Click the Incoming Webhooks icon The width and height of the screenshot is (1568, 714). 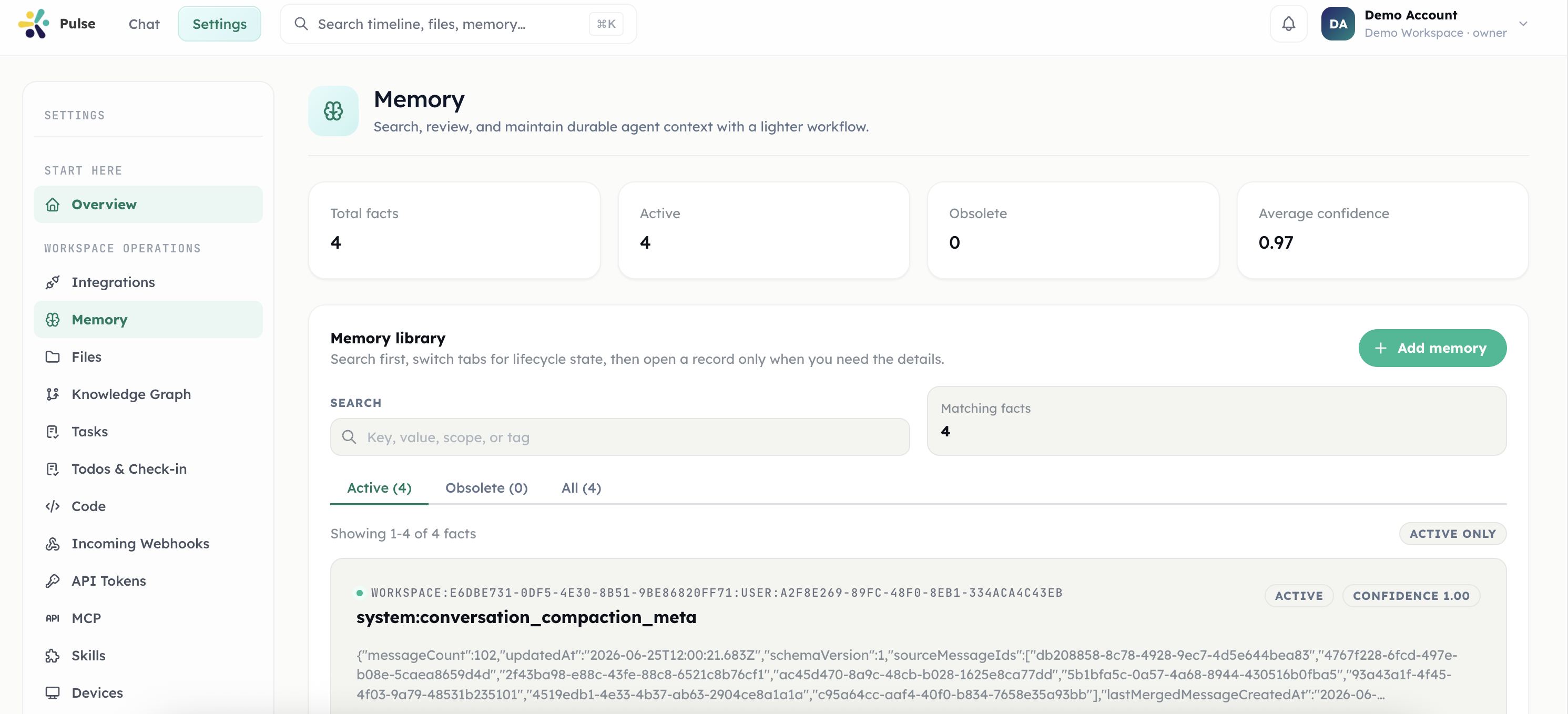pyautogui.click(x=53, y=544)
